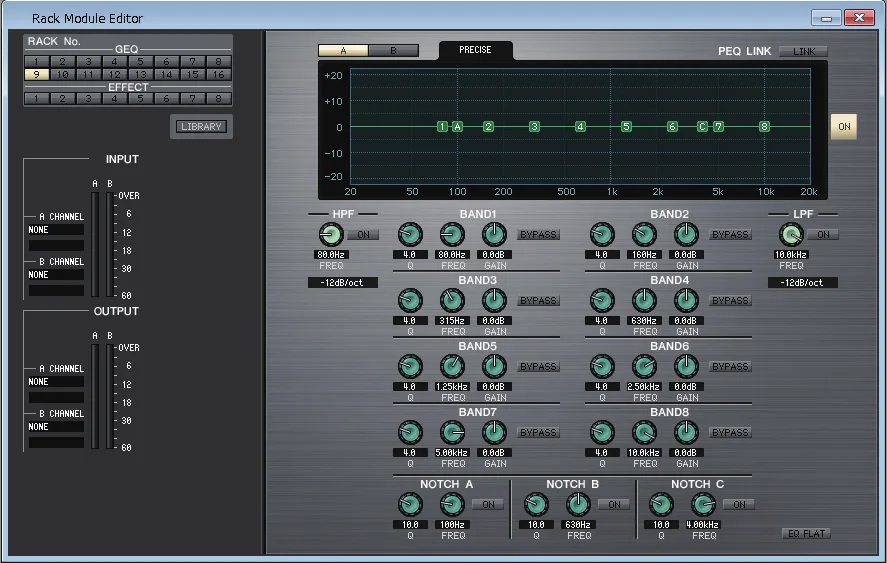Select EFFECT rack number 8
887x563 pixels.
pos(218,98)
